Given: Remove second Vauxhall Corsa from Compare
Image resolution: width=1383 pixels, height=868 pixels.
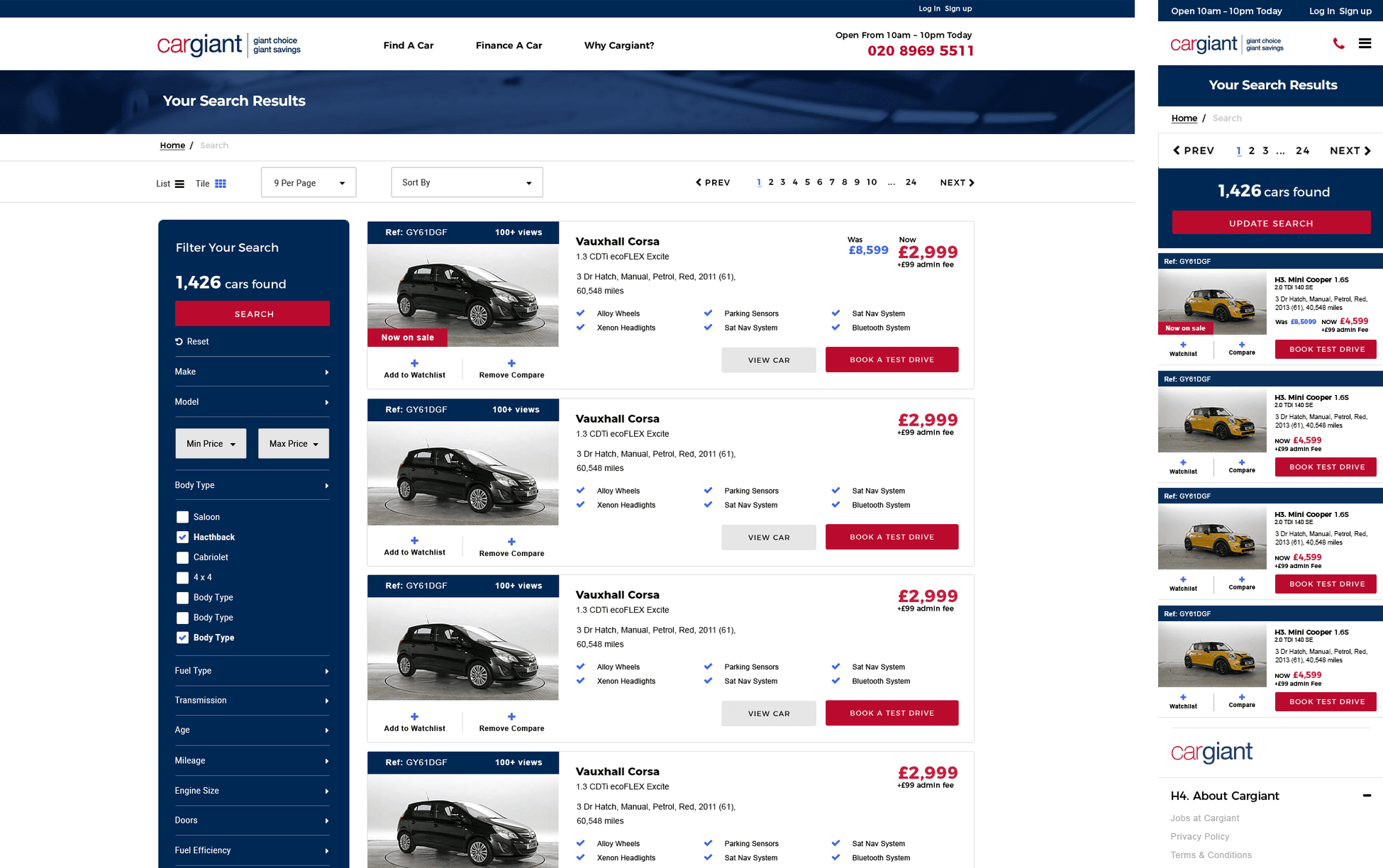Looking at the screenshot, I should point(511,546).
